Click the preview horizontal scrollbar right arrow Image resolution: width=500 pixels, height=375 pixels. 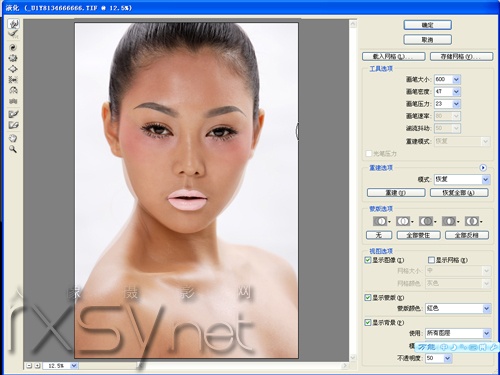coord(345,366)
